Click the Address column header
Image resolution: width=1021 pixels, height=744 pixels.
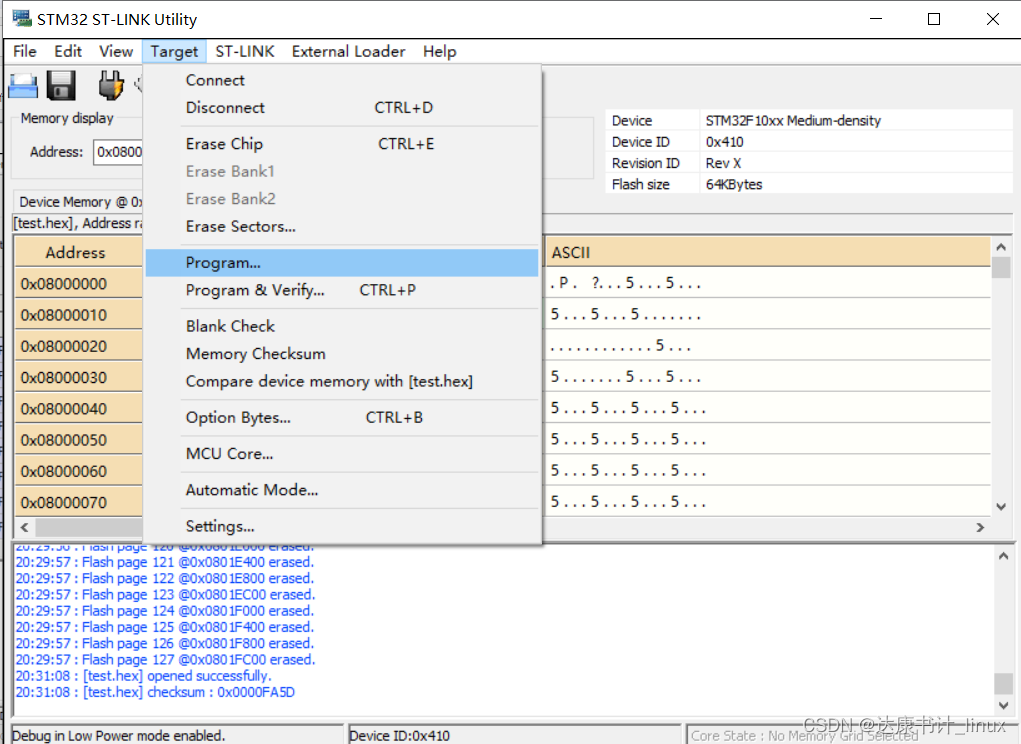tap(78, 253)
